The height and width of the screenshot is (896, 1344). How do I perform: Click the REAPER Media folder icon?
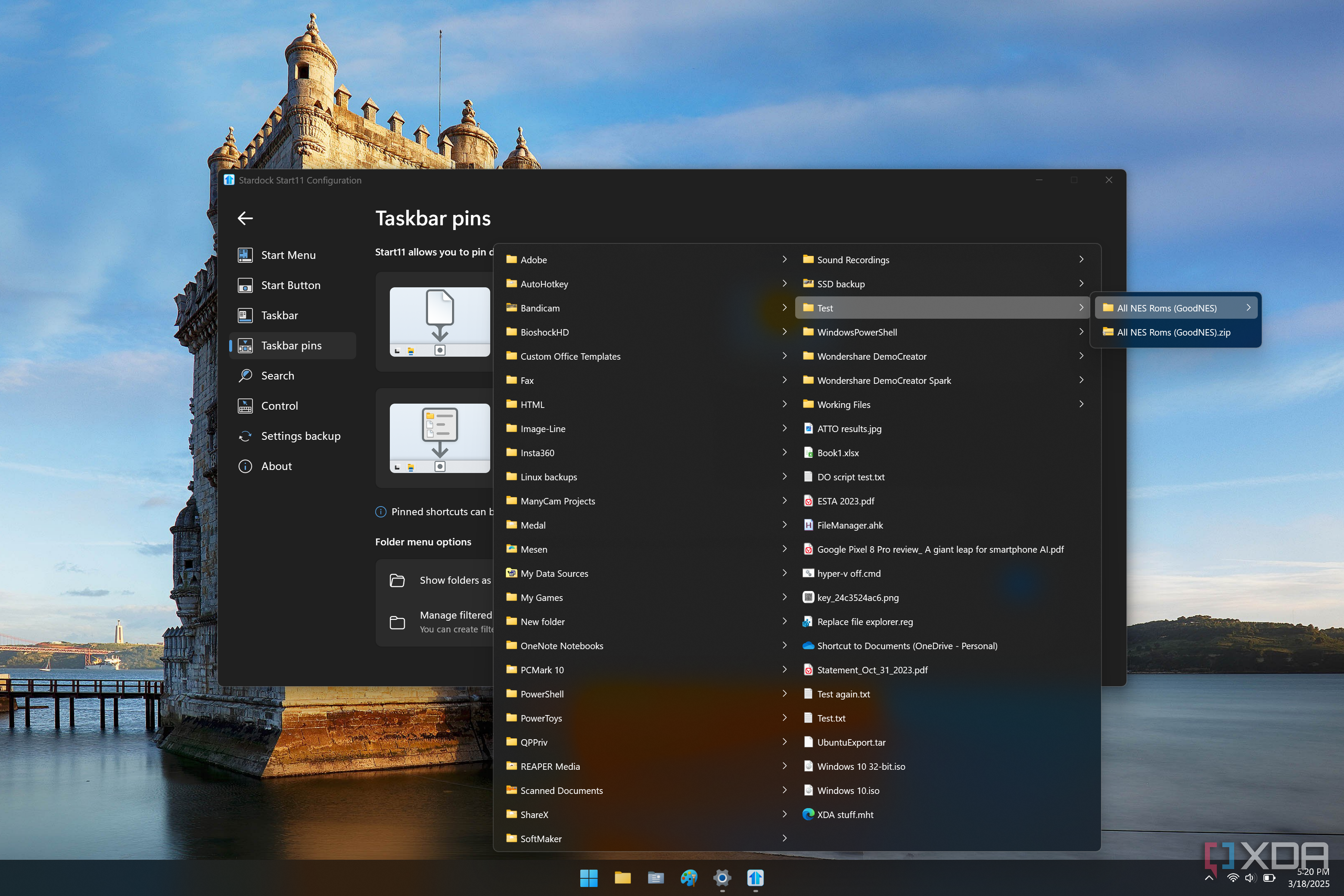point(511,766)
